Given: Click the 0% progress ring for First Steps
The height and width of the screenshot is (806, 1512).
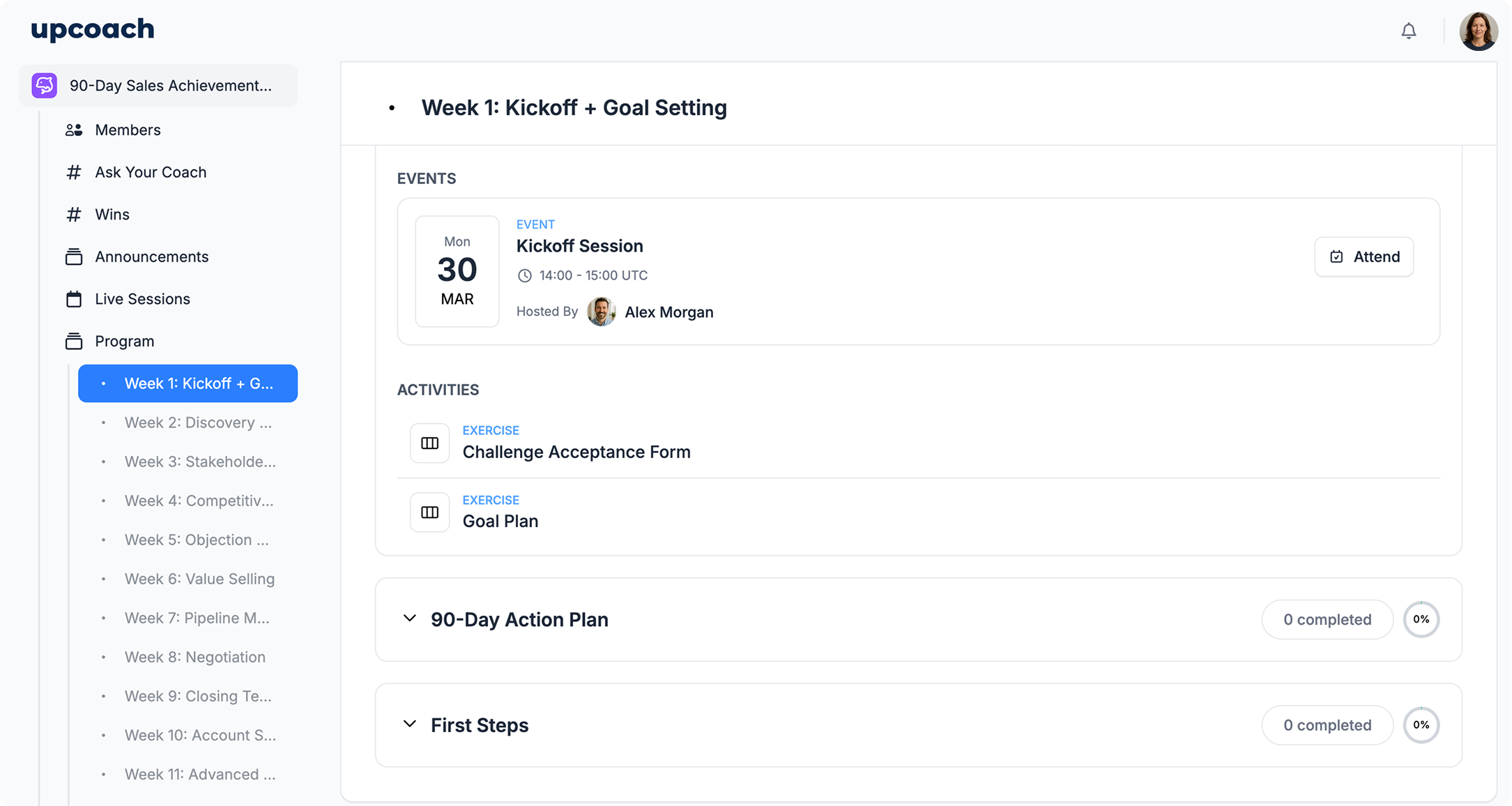Looking at the screenshot, I should click(x=1421, y=725).
